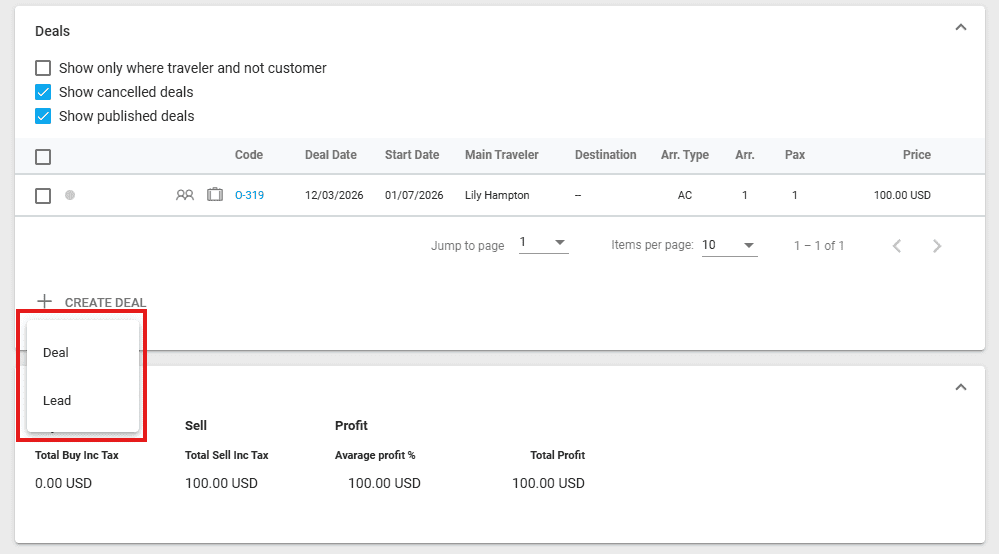Viewport: 999px width, 554px height.
Task: Go to next page using right arrow
Action: click(x=937, y=246)
